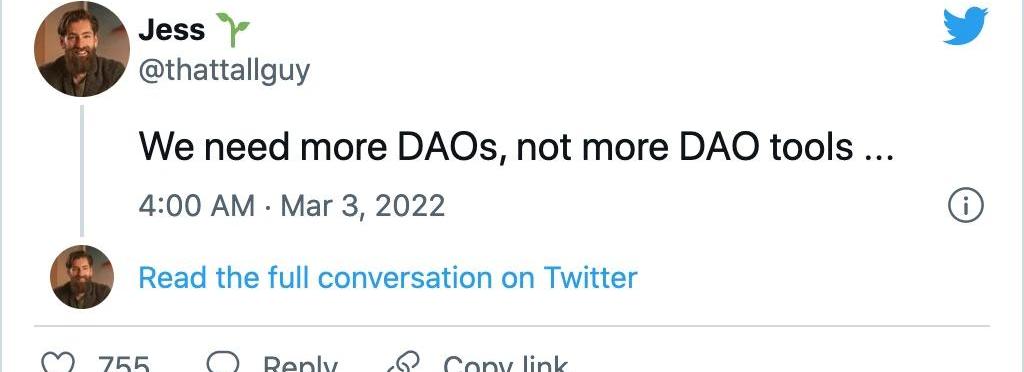Click the words 'We need more DAOs'
The image size is (1024, 372).
click(x=321, y=149)
